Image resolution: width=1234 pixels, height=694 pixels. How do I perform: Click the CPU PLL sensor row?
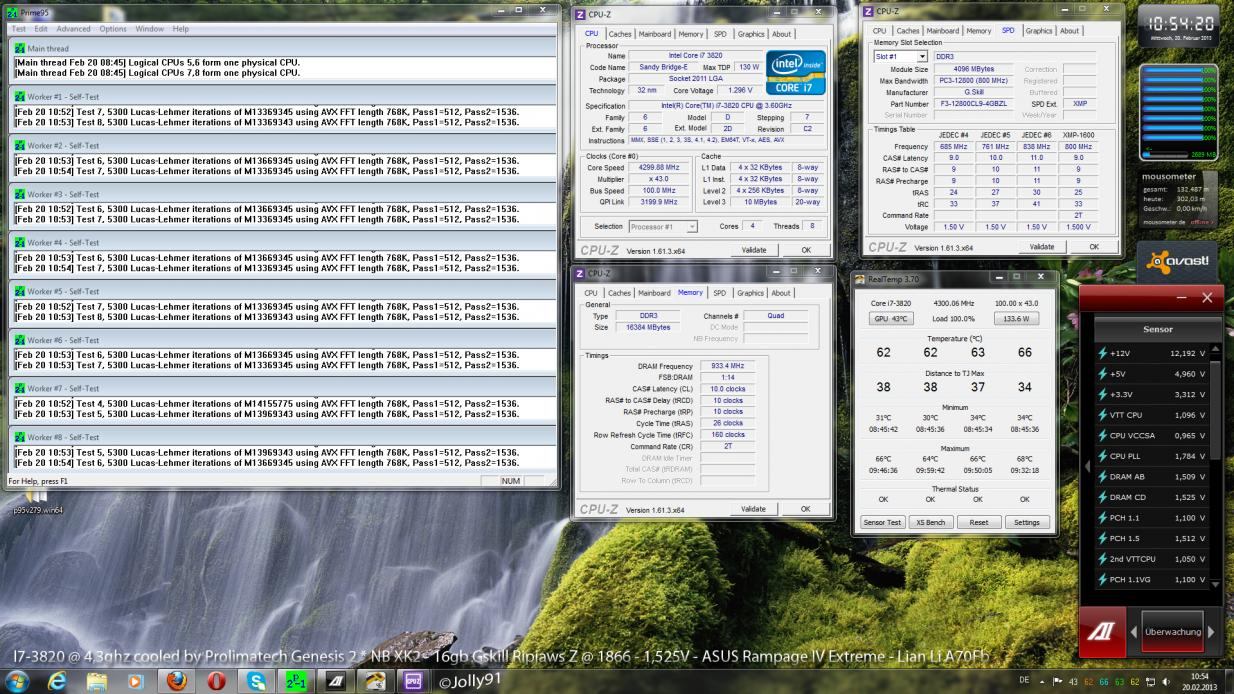[1152, 457]
